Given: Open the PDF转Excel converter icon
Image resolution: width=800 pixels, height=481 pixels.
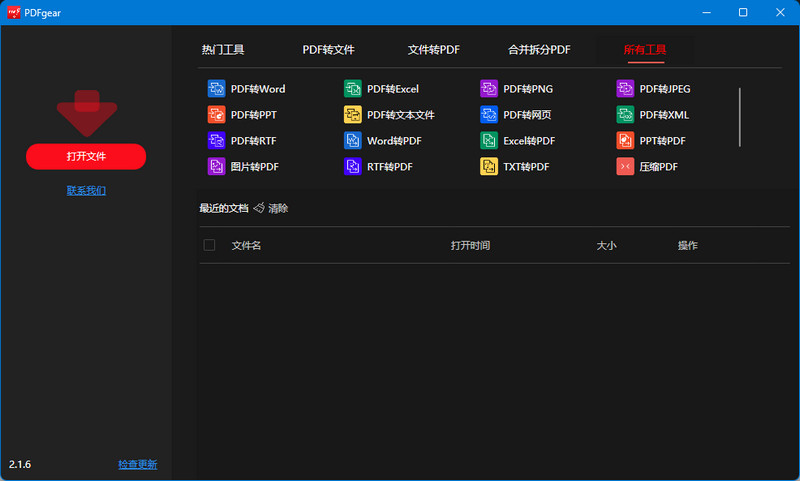Looking at the screenshot, I should [x=352, y=89].
